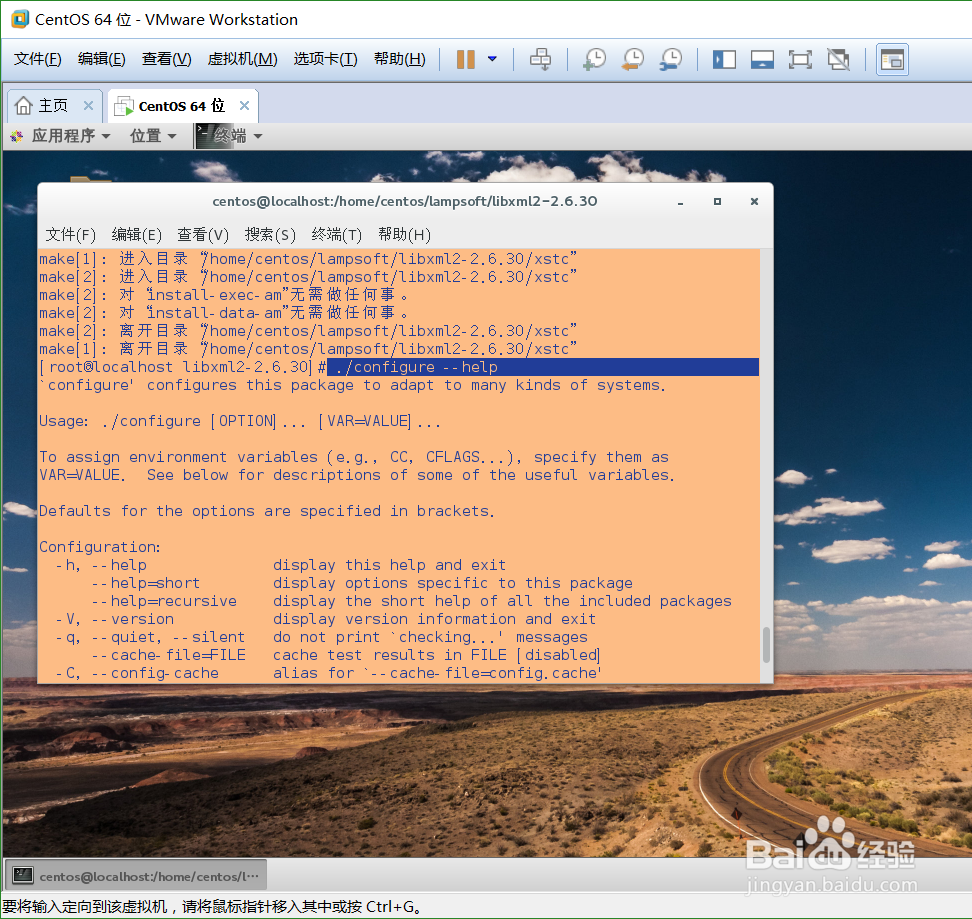
Task: Click the 'install-exec-am' make output line
Action: click(x=224, y=295)
